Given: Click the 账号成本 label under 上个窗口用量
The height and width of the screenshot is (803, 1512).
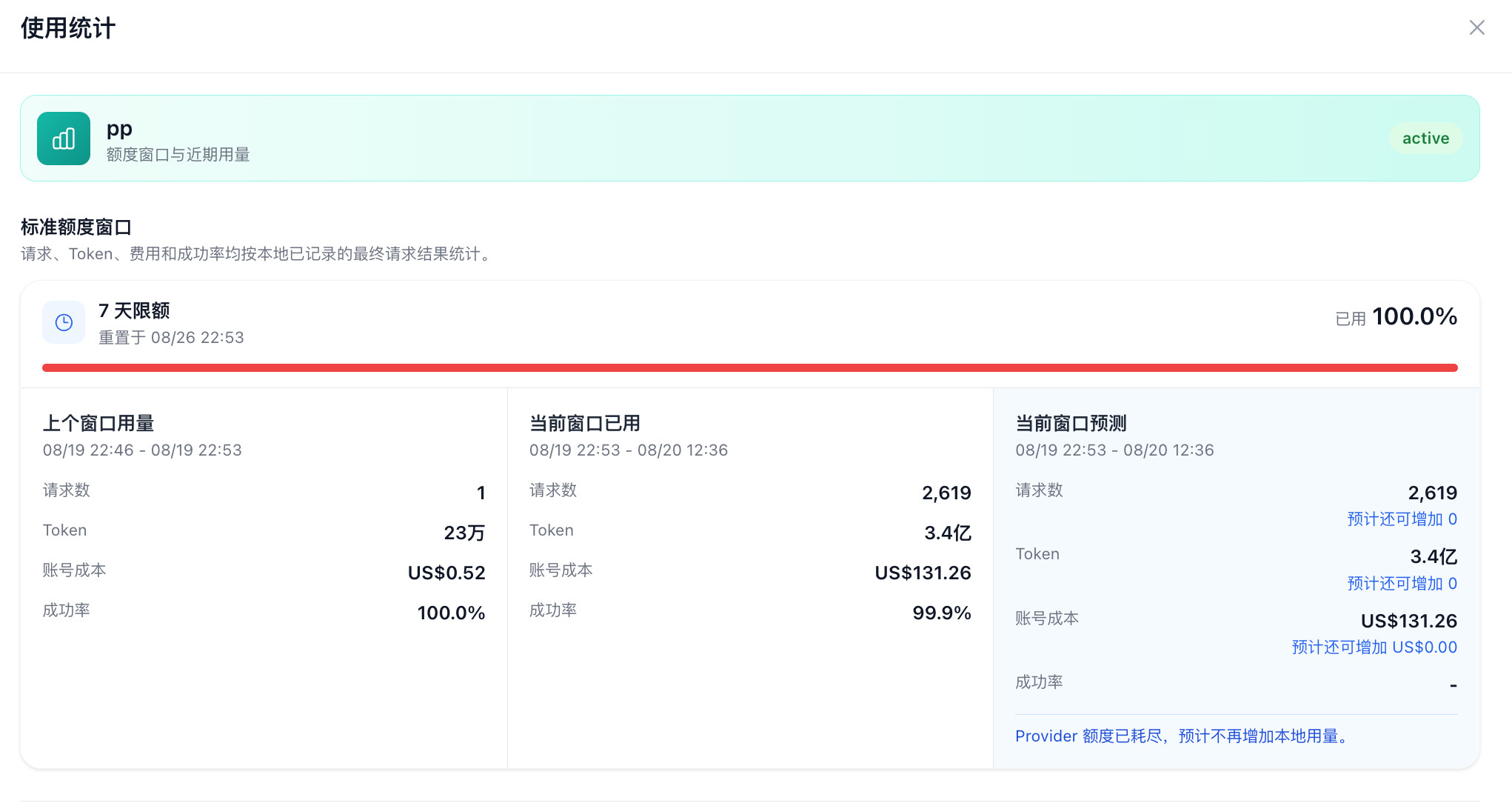Looking at the screenshot, I should coord(74,570).
